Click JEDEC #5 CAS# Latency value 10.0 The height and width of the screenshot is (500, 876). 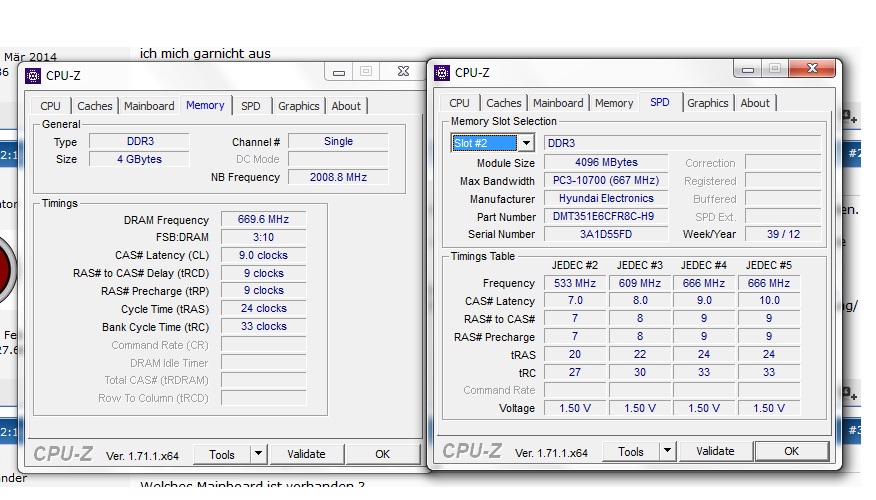tap(769, 301)
